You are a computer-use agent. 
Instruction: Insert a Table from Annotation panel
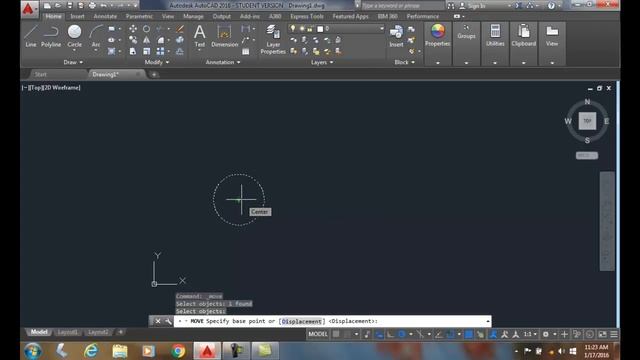(245, 51)
